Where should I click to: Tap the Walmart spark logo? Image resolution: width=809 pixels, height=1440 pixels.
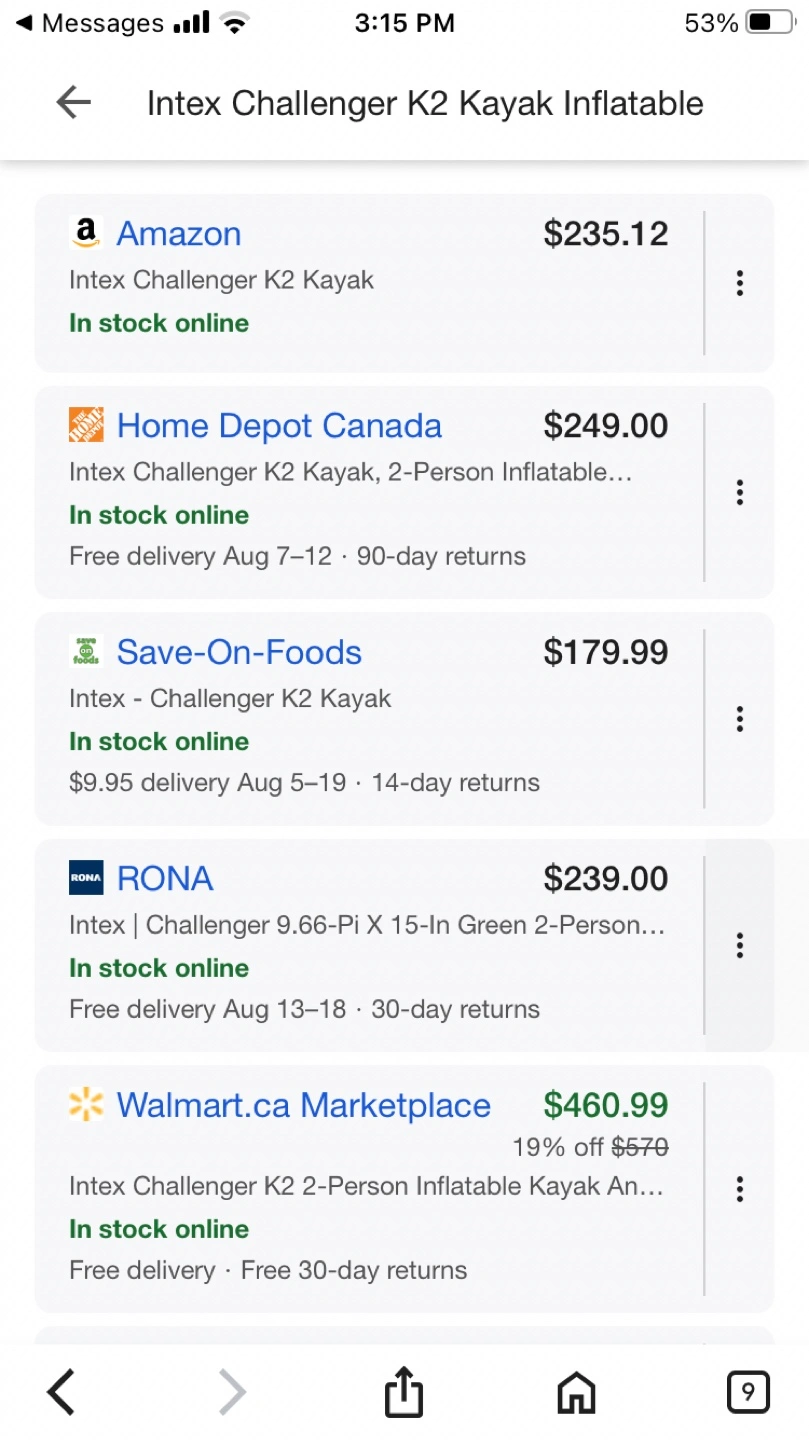tap(86, 1105)
